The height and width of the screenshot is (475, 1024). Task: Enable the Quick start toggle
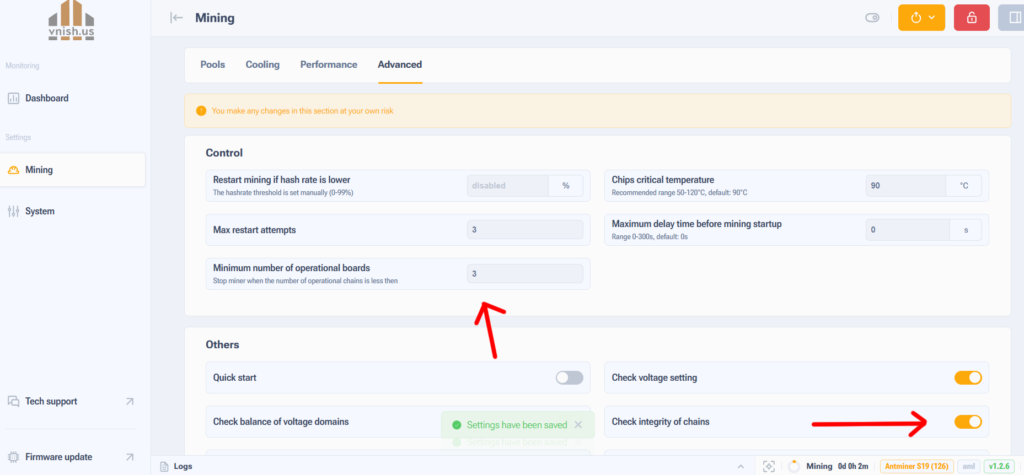[569, 378]
